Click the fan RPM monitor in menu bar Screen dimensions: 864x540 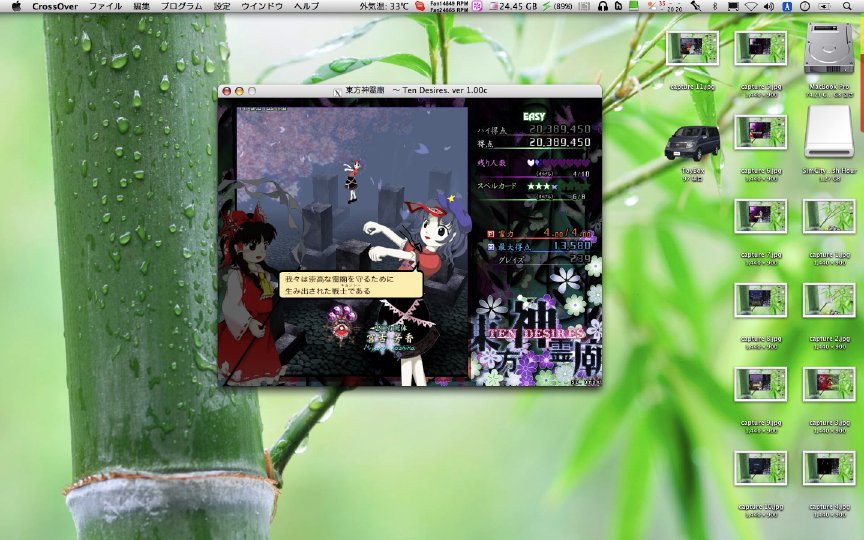coord(449,6)
